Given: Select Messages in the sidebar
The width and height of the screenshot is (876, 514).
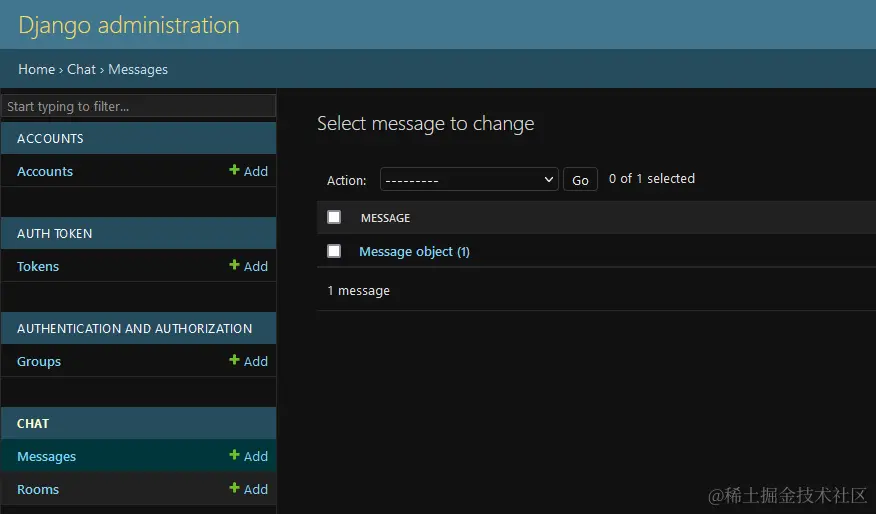Looking at the screenshot, I should tap(47, 456).
